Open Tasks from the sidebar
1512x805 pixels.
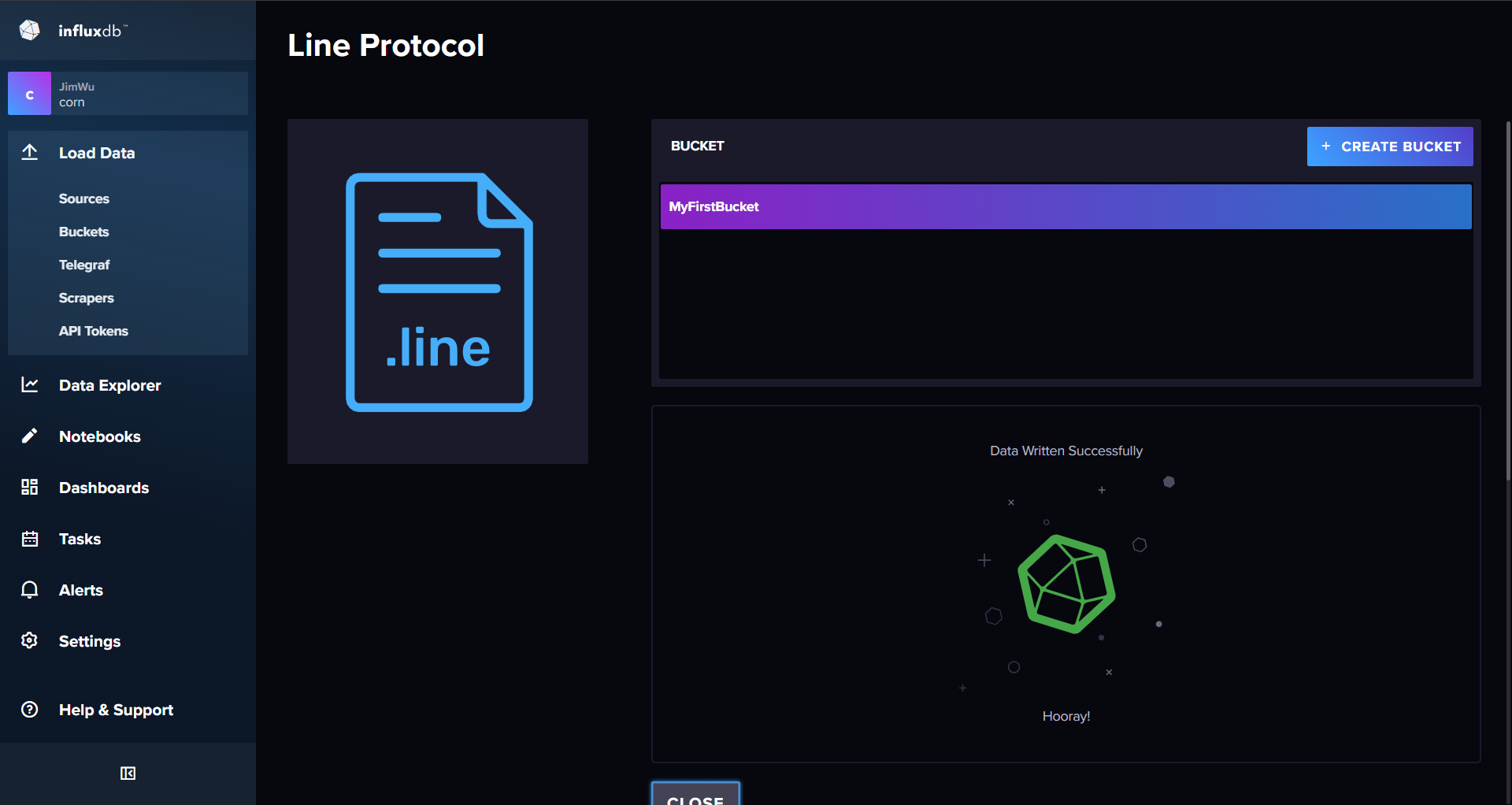click(80, 539)
